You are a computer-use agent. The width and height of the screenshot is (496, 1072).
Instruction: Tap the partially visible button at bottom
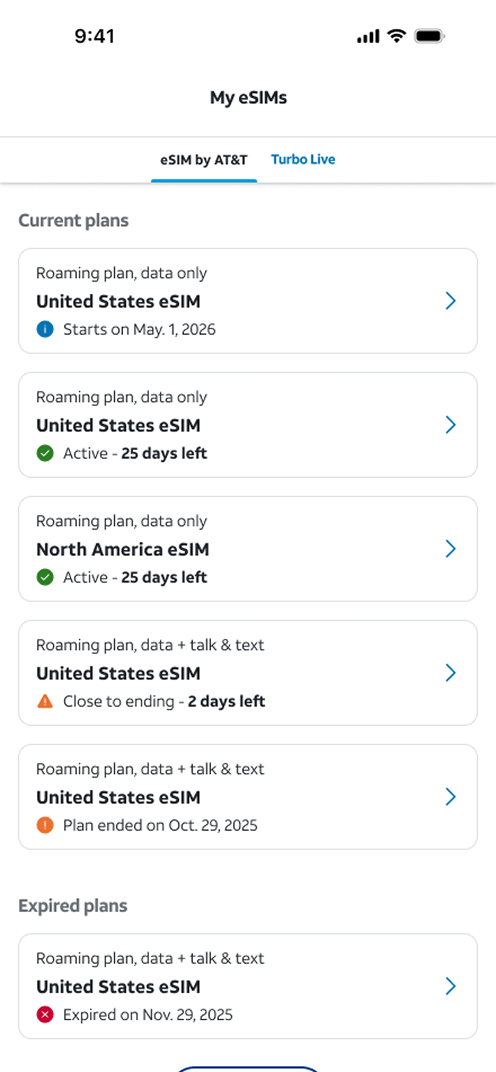[x=248, y=1069]
